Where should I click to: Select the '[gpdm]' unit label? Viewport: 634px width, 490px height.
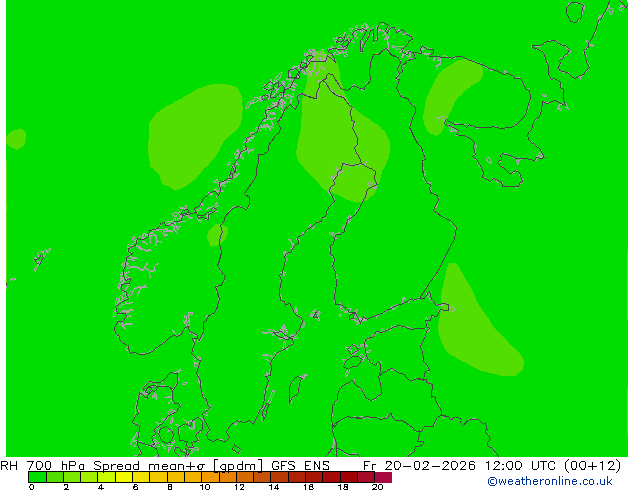(238, 466)
